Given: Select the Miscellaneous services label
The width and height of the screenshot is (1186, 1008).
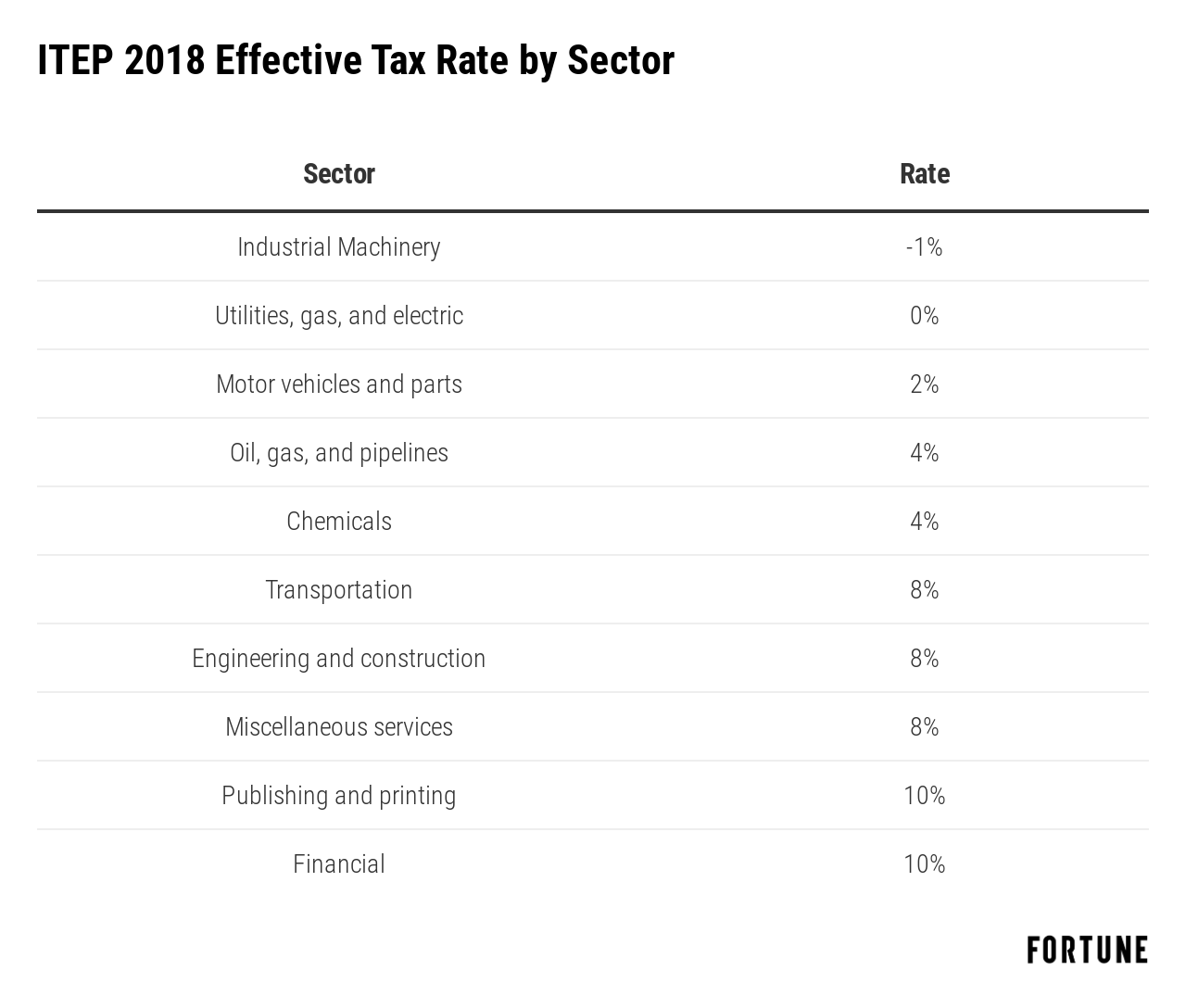Looking at the screenshot, I should pyautogui.click(x=339, y=727).
